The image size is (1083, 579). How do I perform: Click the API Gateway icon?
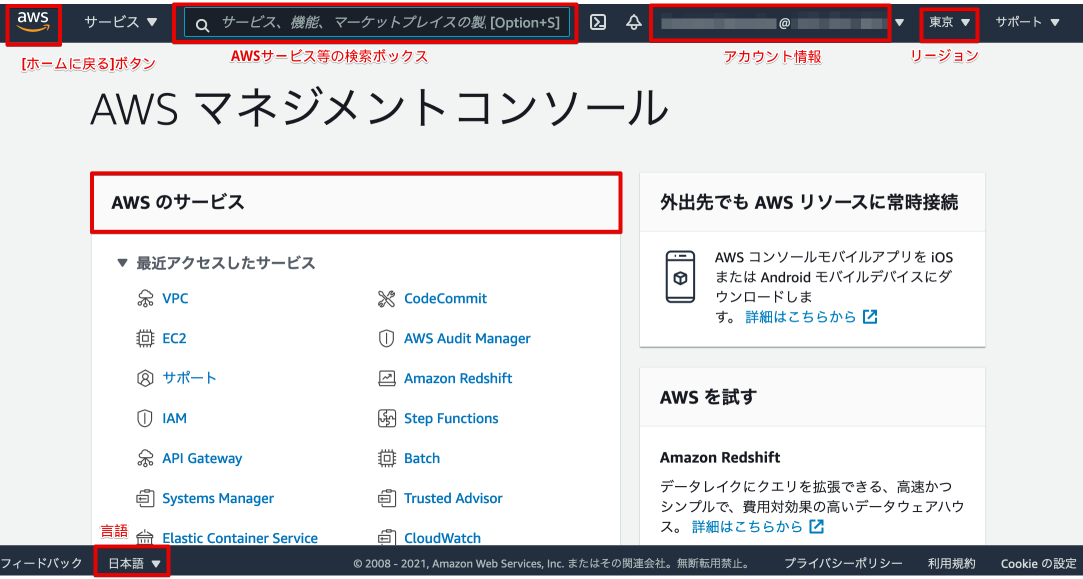click(x=145, y=458)
